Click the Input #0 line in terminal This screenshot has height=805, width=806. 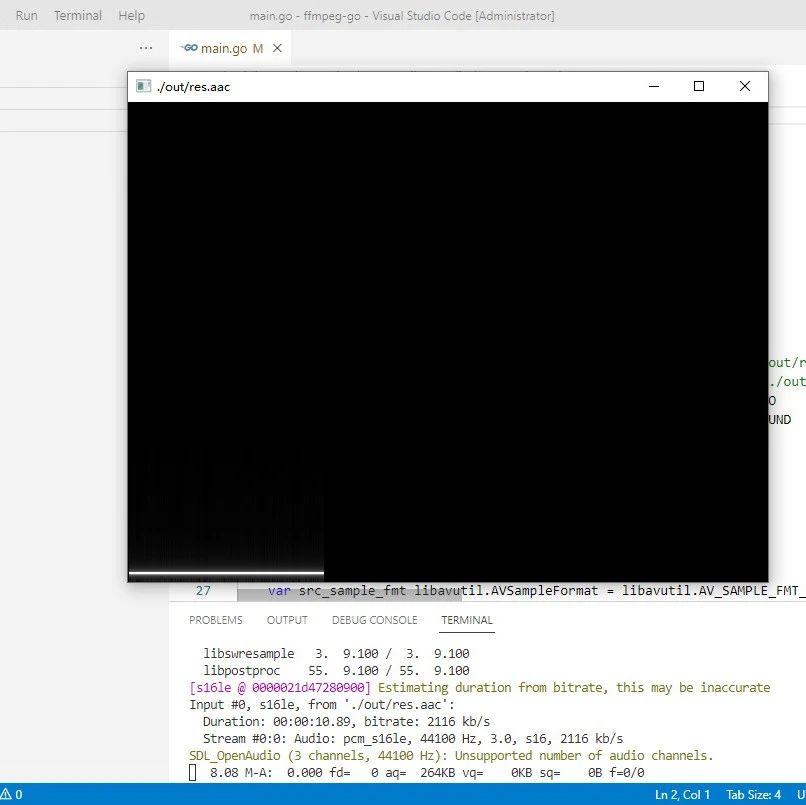tap(322, 704)
